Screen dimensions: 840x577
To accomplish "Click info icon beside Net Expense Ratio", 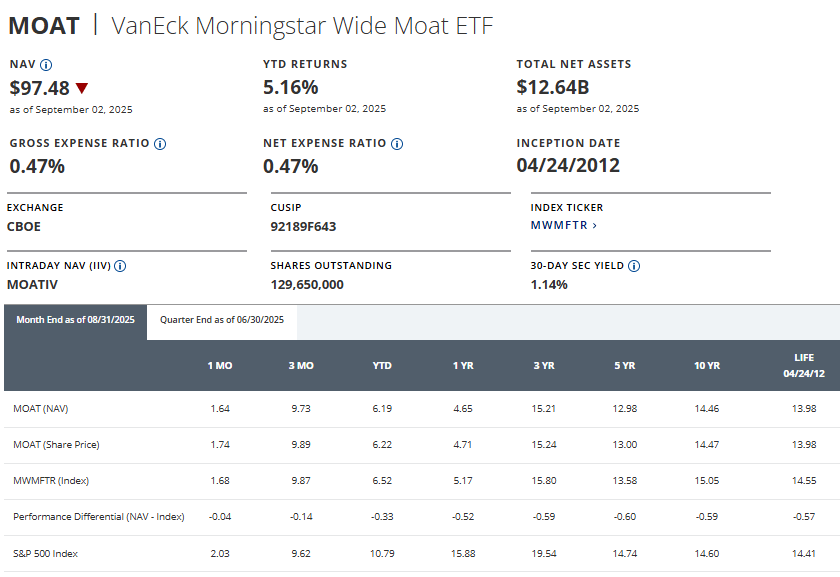I will [397, 143].
